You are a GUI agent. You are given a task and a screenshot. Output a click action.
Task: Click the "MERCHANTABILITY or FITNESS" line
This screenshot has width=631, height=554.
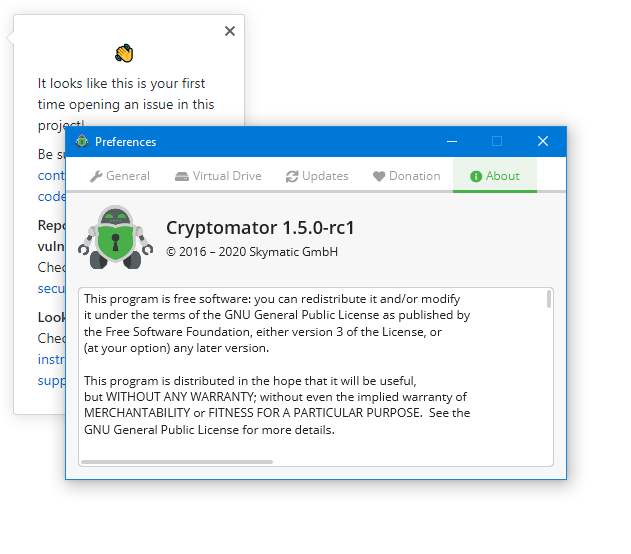click(277, 413)
